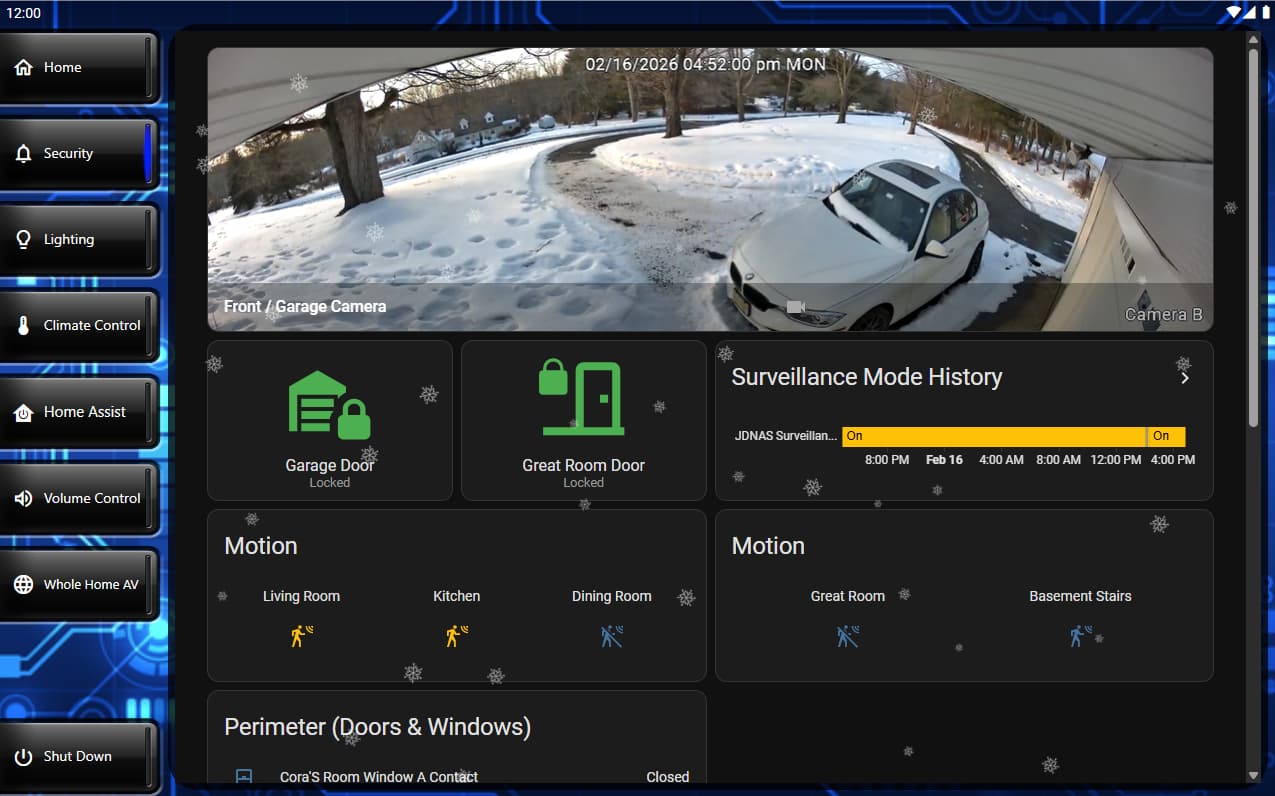The height and width of the screenshot is (796, 1275).
Task: Select Whole Home AV in sidebar
Action: click(79, 585)
